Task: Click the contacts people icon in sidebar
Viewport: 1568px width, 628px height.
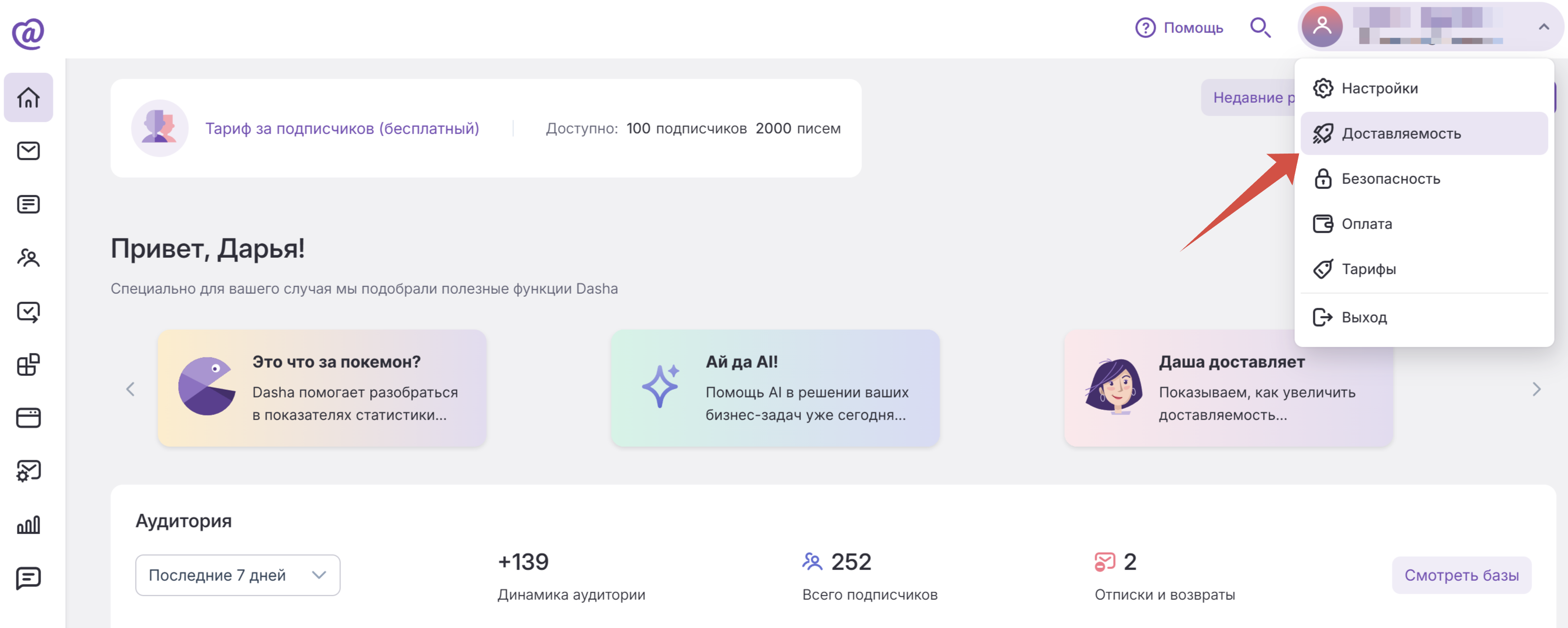Action: click(28, 258)
